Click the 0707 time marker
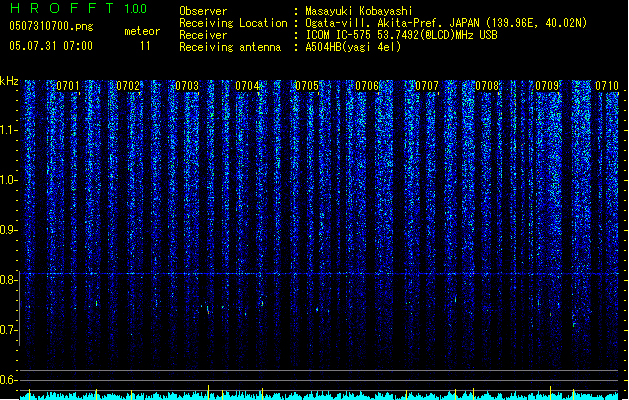629x400 pixels. tap(427, 86)
